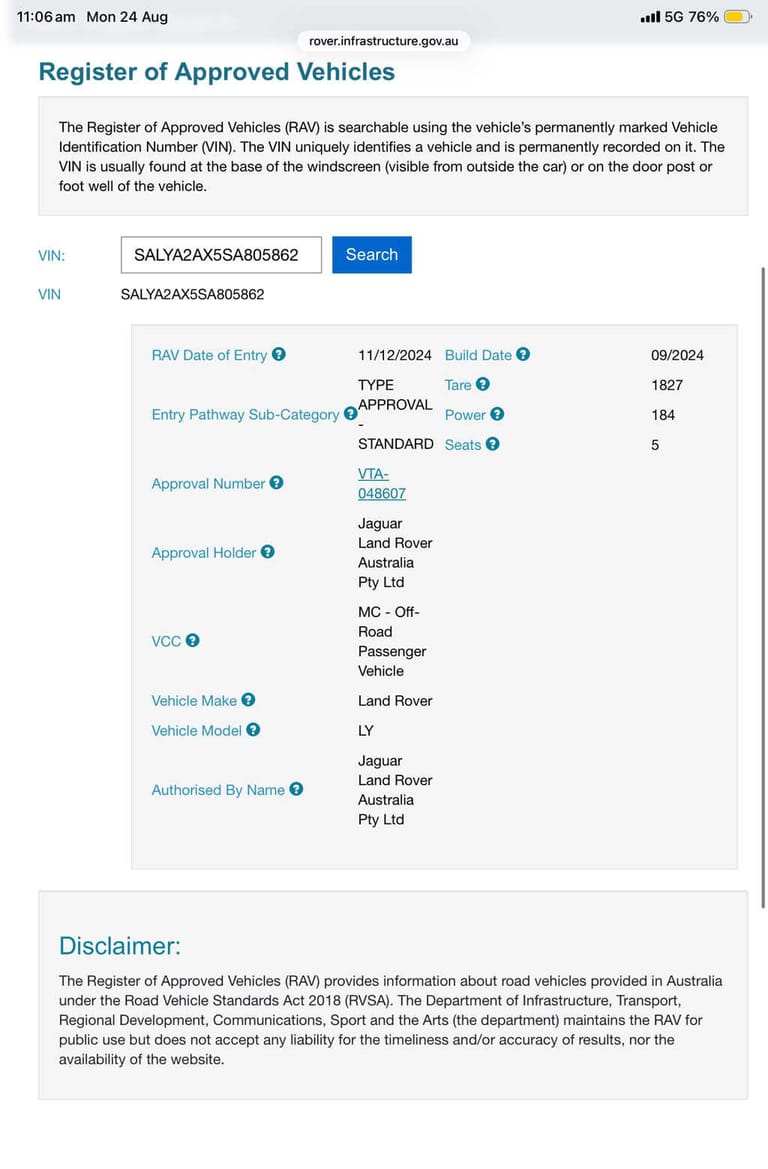Click the Seats label

point(463,444)
